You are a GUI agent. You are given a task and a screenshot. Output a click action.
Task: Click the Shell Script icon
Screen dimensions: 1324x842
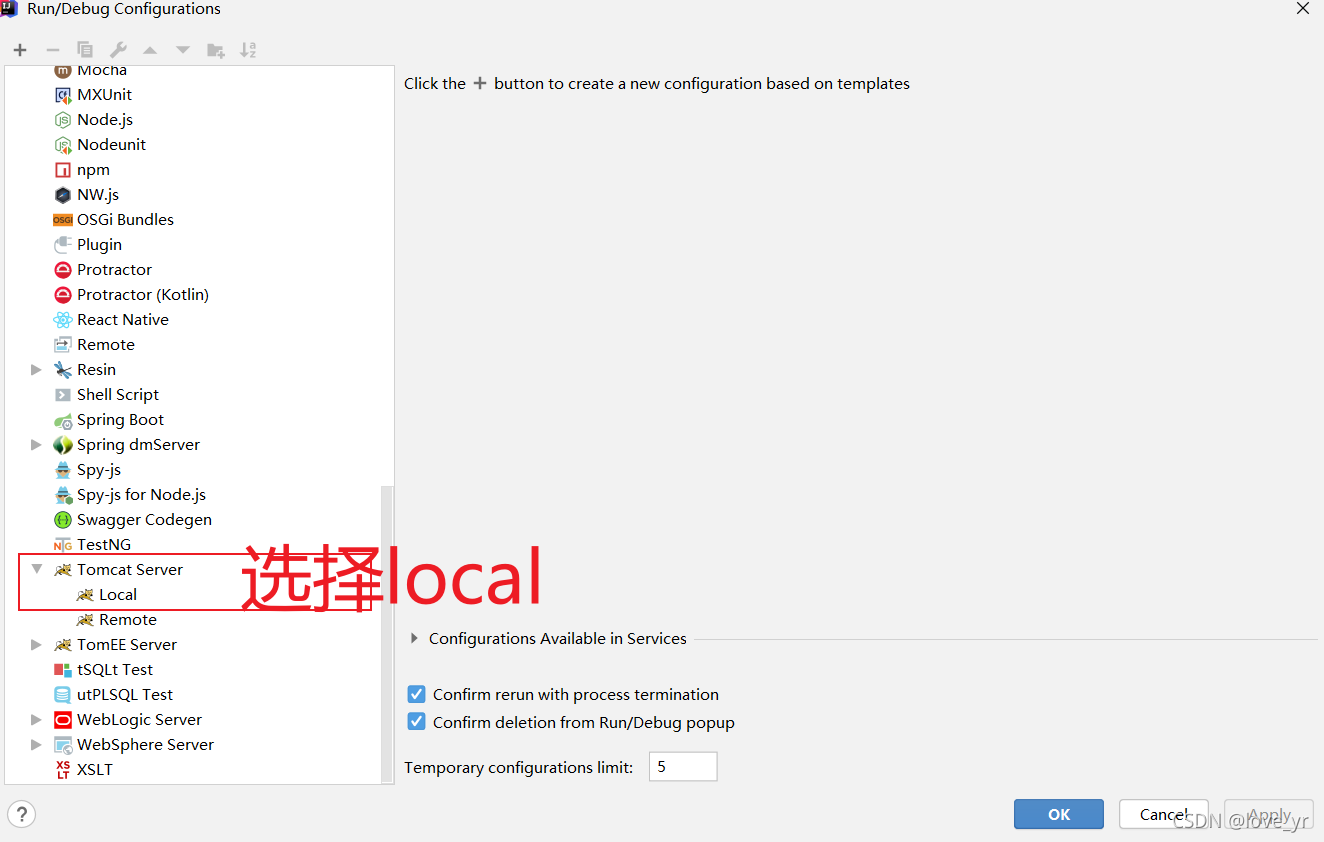[x=63, y=395]
